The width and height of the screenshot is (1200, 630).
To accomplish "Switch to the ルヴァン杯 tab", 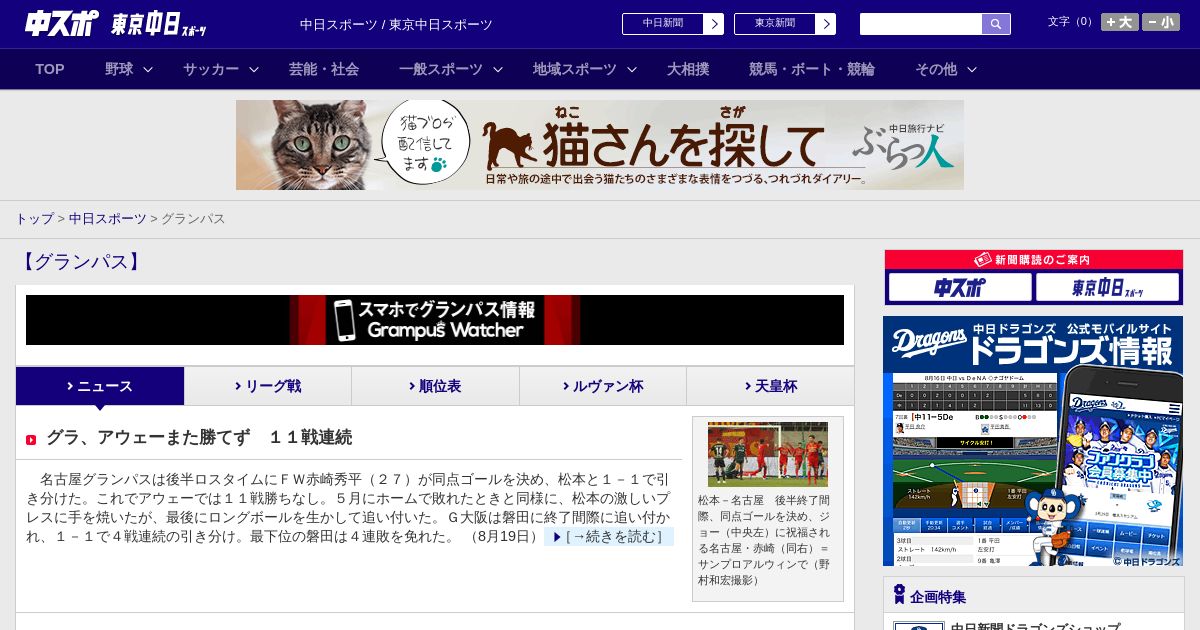I will click(603, 386).
